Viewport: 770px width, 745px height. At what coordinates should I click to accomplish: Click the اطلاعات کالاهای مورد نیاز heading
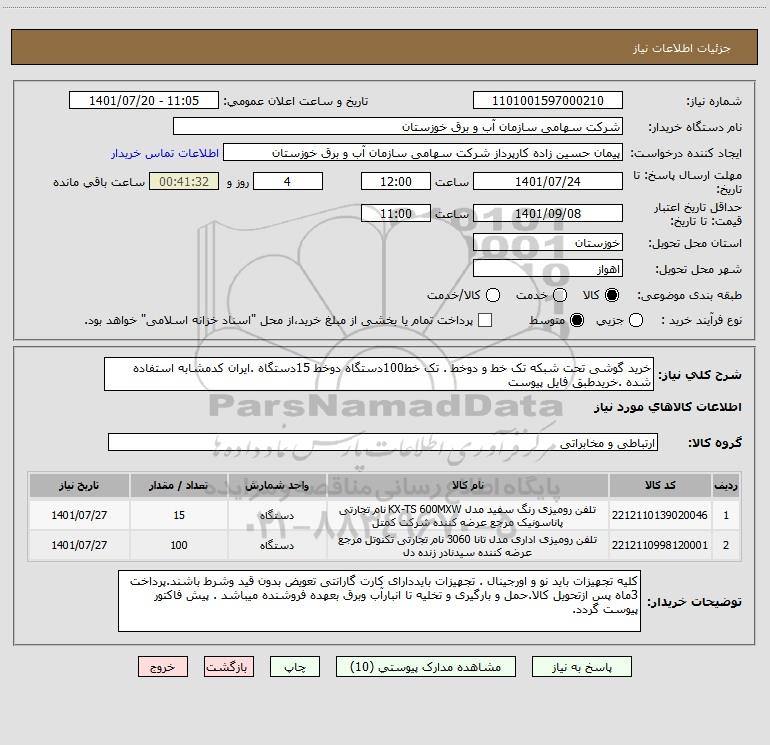(667, 407)
